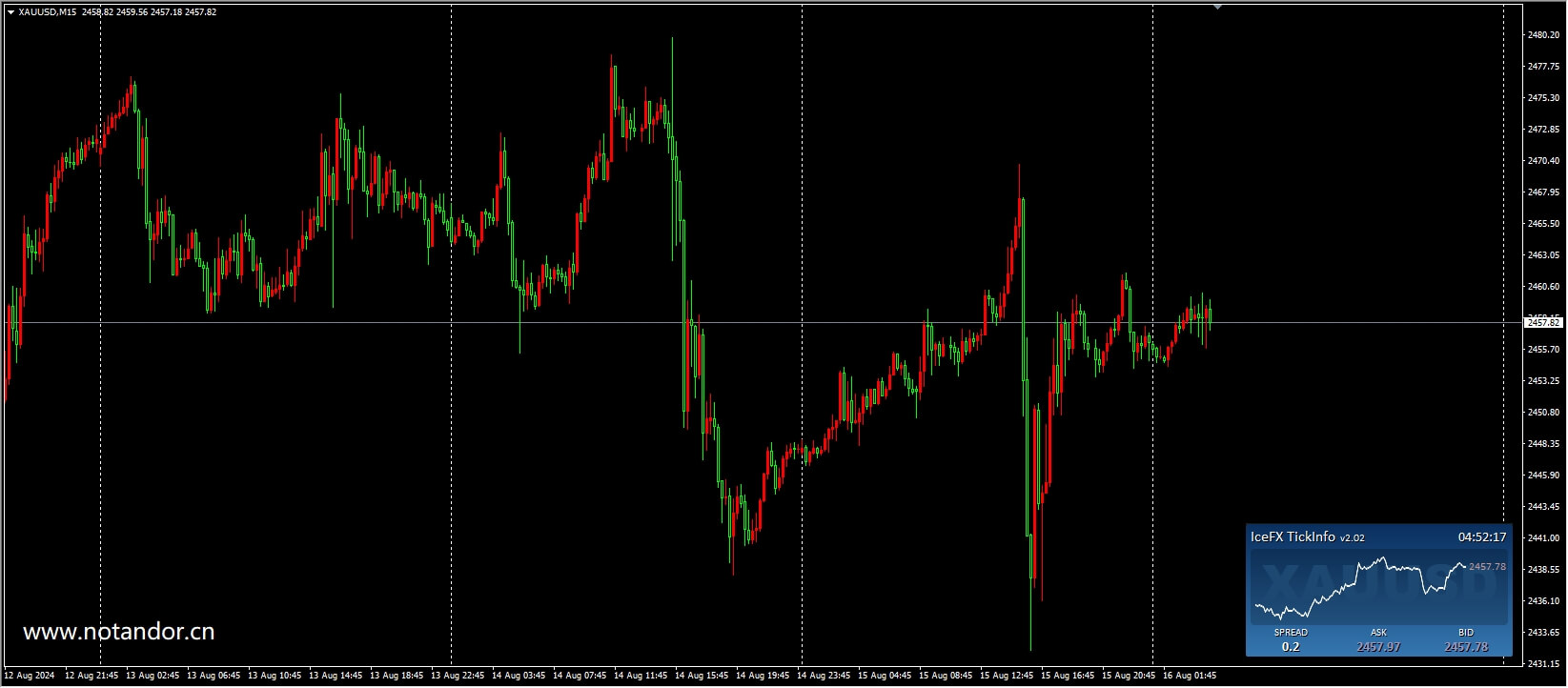Click the 12 Aug 21:45 time label
The height and width of the screenshot is (688, 1568).
tap(92, 677)
